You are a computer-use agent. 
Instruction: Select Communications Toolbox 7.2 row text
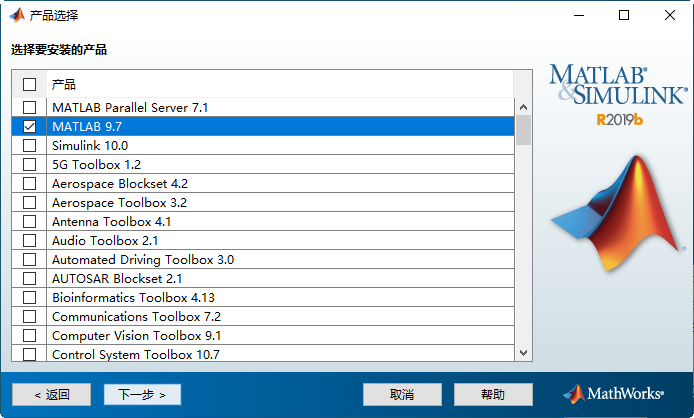pyautogui.click(x=136, y=317)
